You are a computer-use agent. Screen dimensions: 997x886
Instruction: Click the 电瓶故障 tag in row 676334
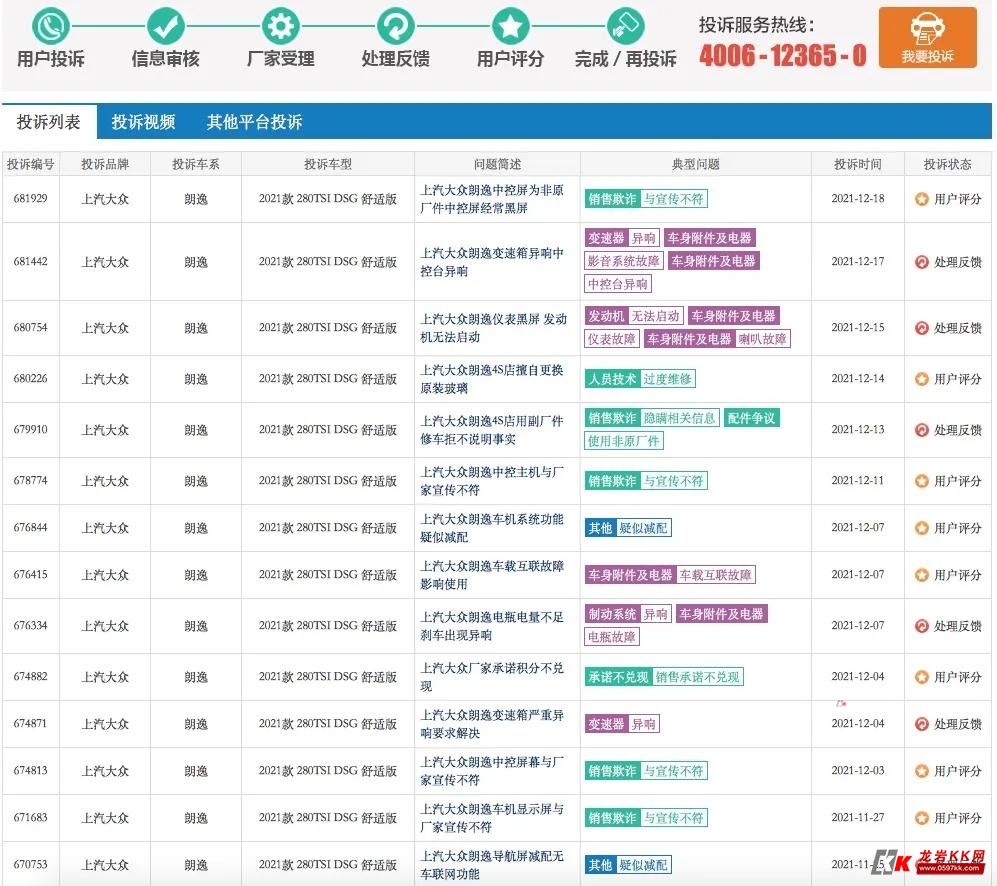[x=612, y=637]
